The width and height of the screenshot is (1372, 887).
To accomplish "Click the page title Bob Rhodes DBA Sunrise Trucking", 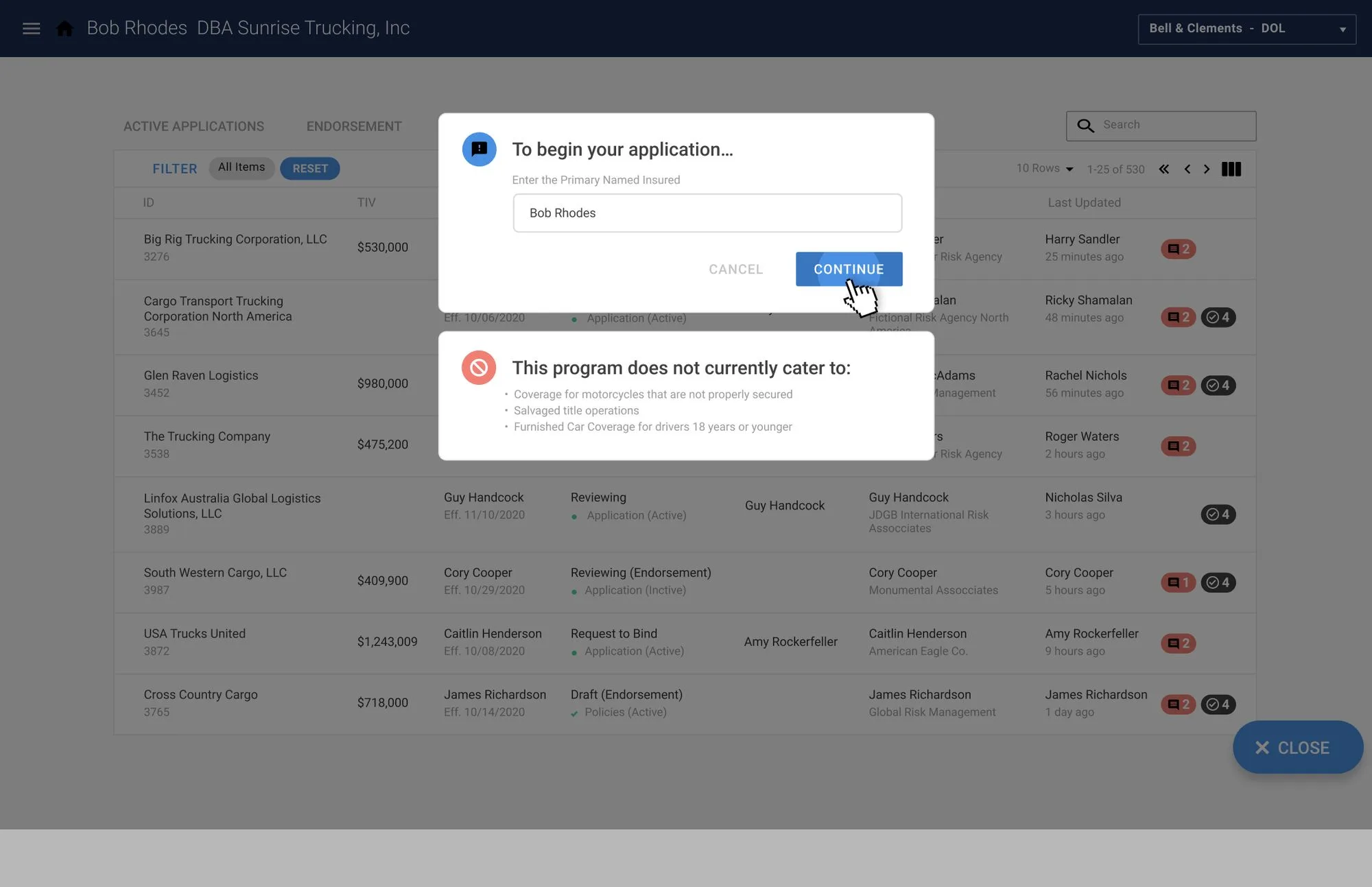I will 248,28.
